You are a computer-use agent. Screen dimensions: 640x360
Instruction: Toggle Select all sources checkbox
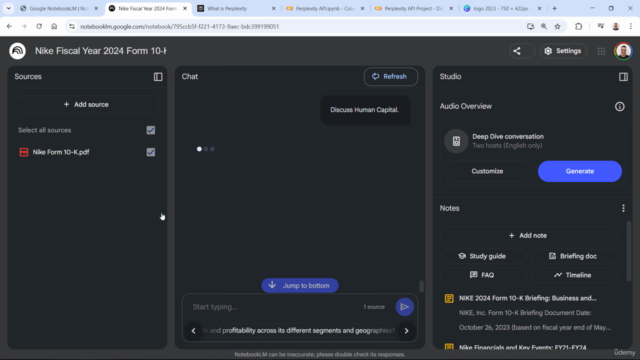coord(151,130)
